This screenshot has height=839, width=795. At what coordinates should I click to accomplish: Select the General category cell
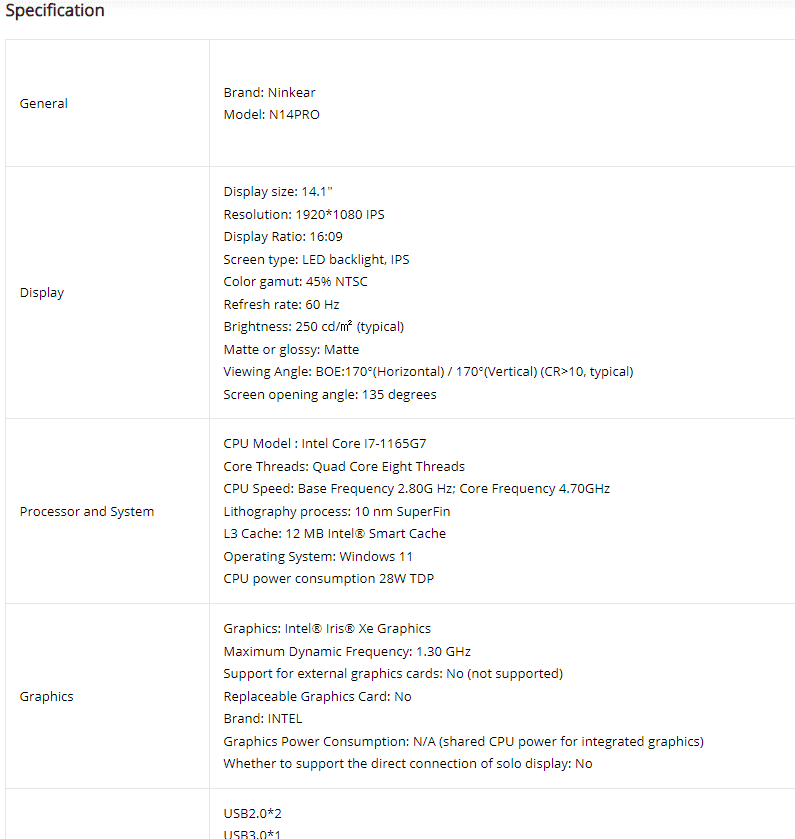click(108, 103)
